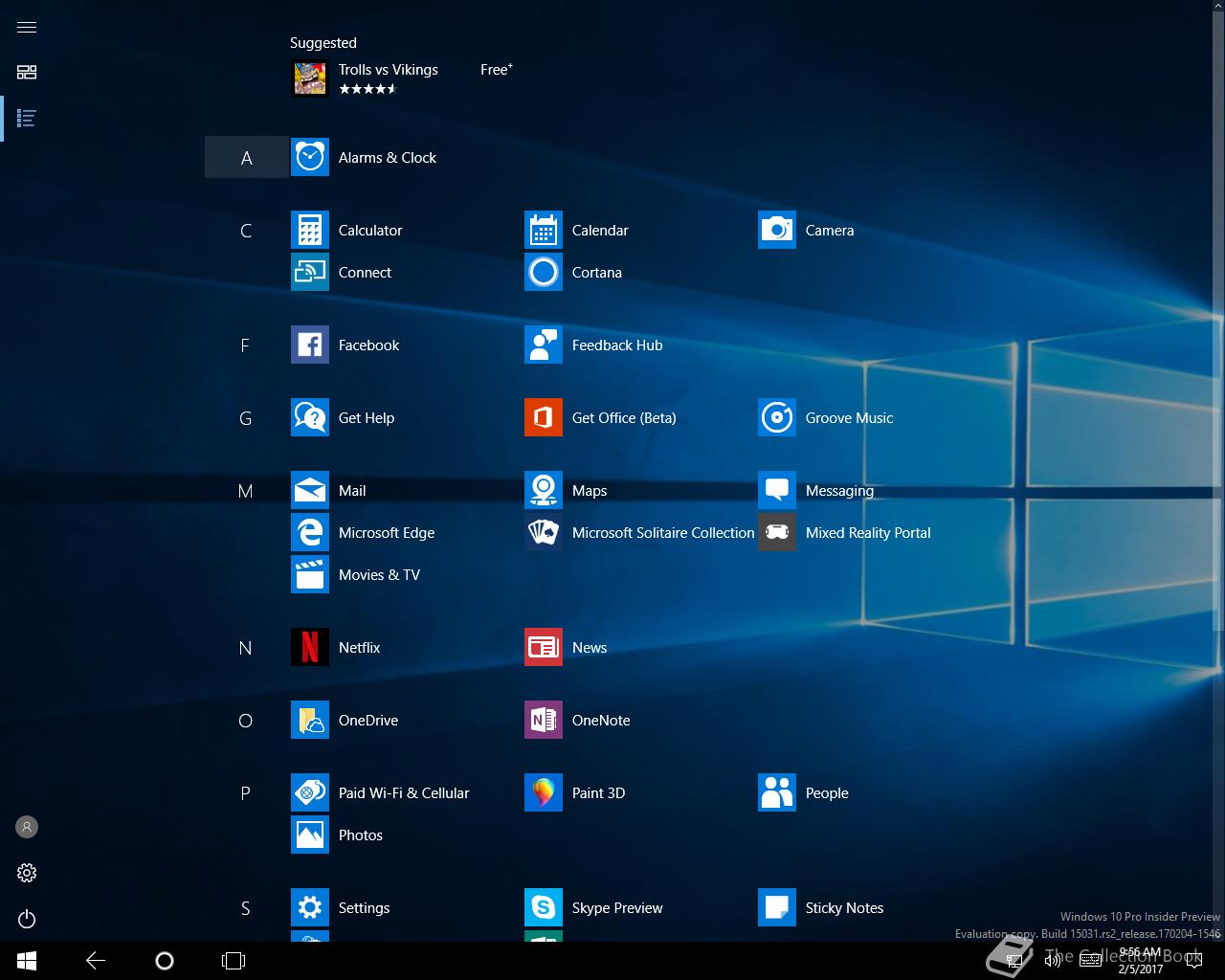Jump to letter N index
1225x980 pixels.
pos(246,647)
